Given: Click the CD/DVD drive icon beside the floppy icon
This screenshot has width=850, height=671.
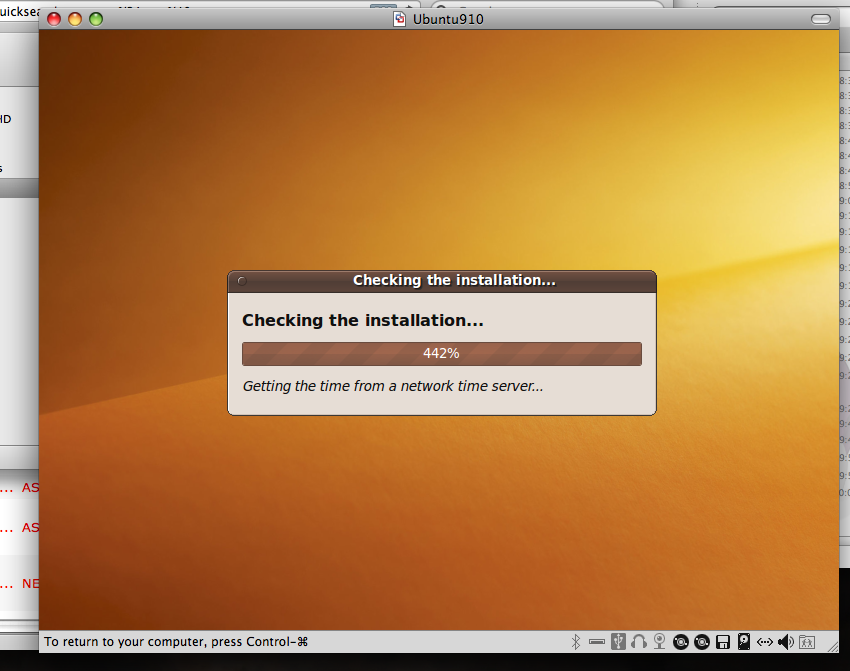Looking at the screenshot, I should click(702, 642).
